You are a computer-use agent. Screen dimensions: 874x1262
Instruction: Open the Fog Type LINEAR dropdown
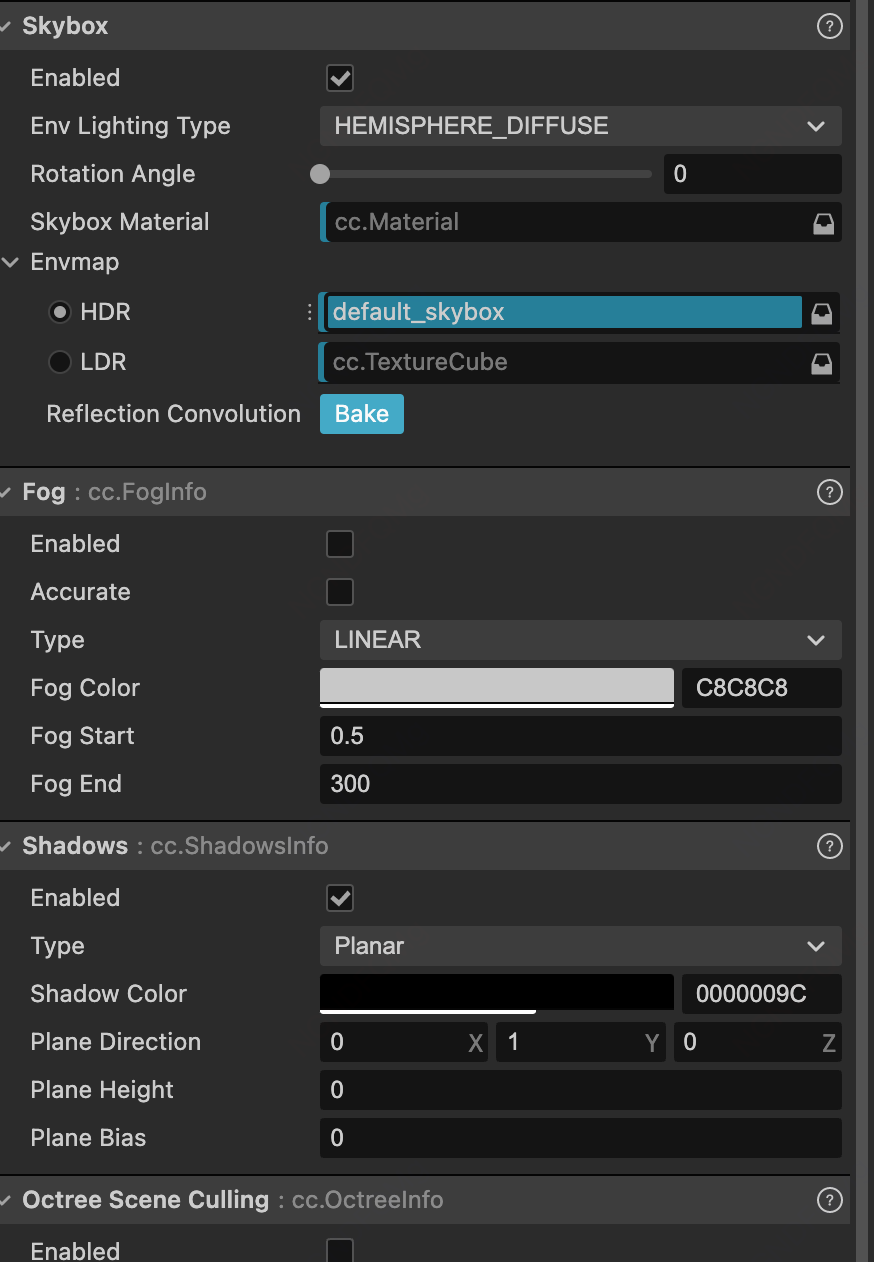tap(580, 640)
